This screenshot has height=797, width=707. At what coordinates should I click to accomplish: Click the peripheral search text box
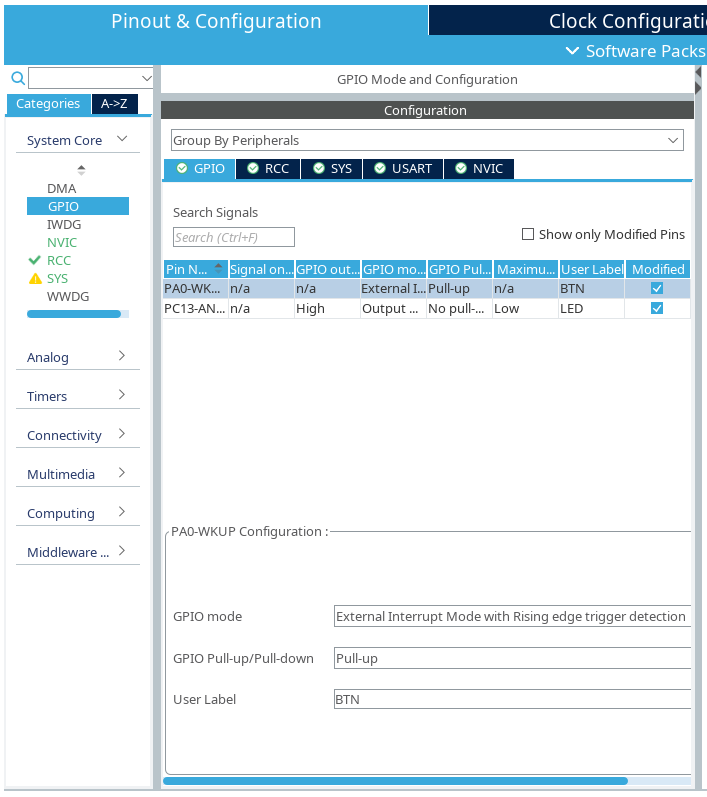coord(84,78)
